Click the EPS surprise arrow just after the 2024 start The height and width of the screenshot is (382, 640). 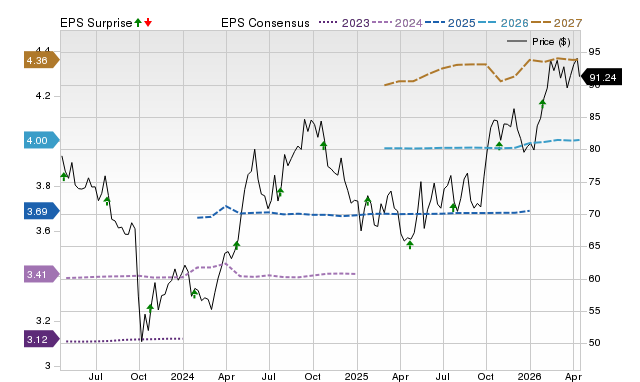tap(195, 293)
